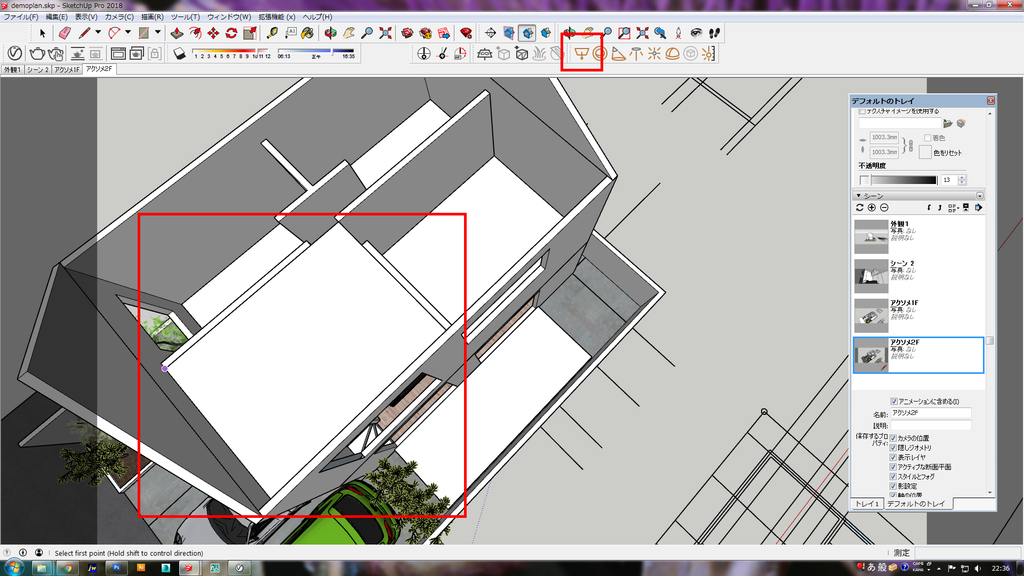The height and width of the screenshot is (576, 1024).
Task: Toggle 着色 checkbox in material panel
Action: (927, 138)
